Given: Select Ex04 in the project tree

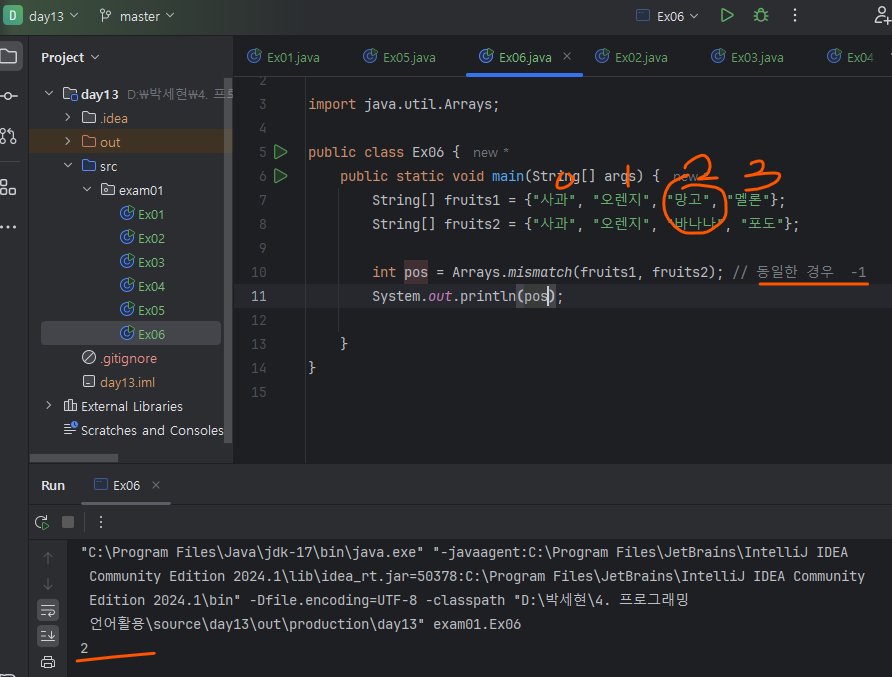Looking at the screenshot, I should 142,286.
